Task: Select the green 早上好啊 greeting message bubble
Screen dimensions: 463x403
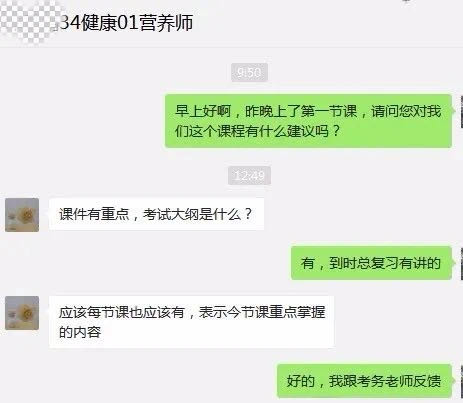Action: coord(308,121)
